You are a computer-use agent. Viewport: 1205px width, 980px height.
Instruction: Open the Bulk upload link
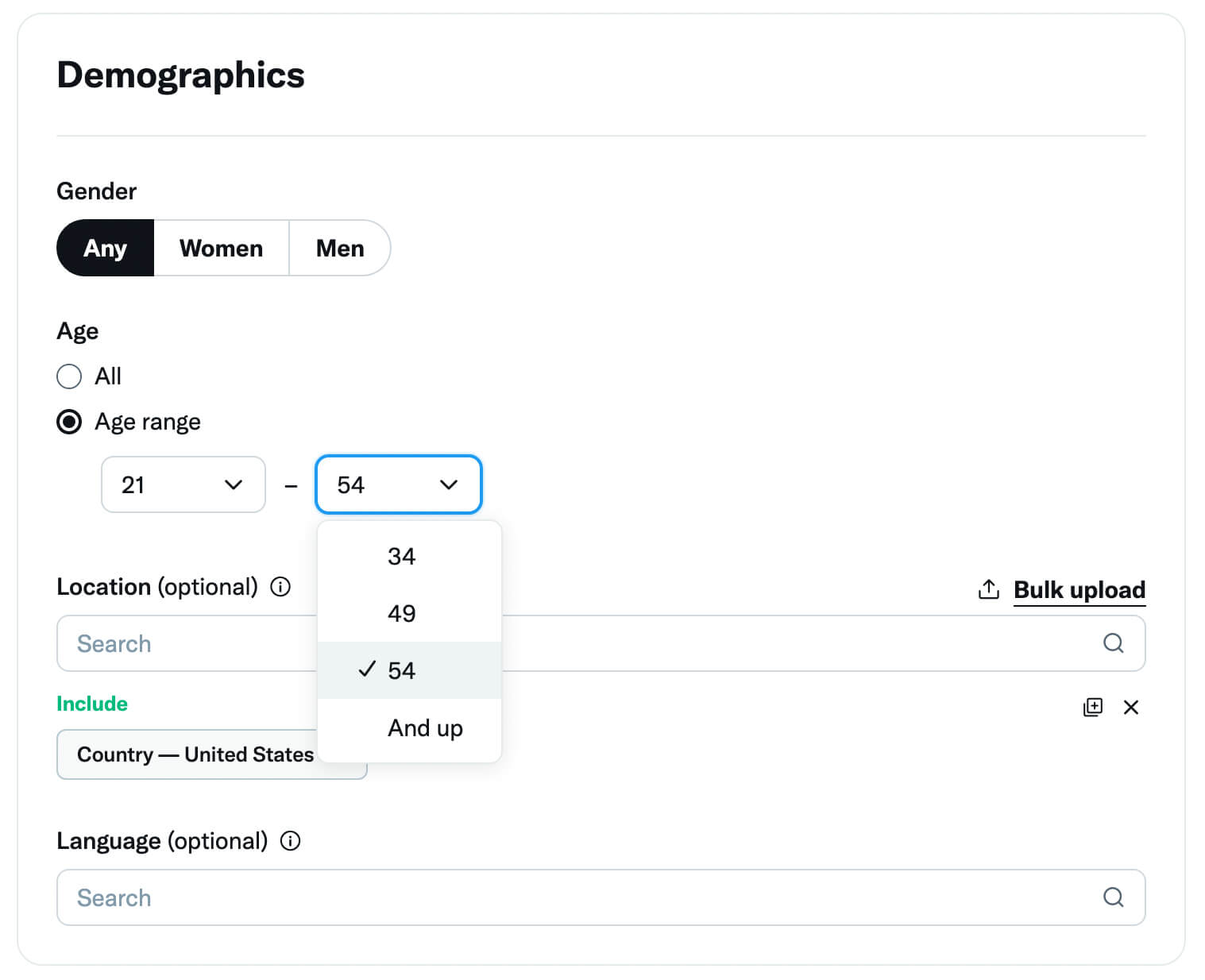[x=1079, y=590]
